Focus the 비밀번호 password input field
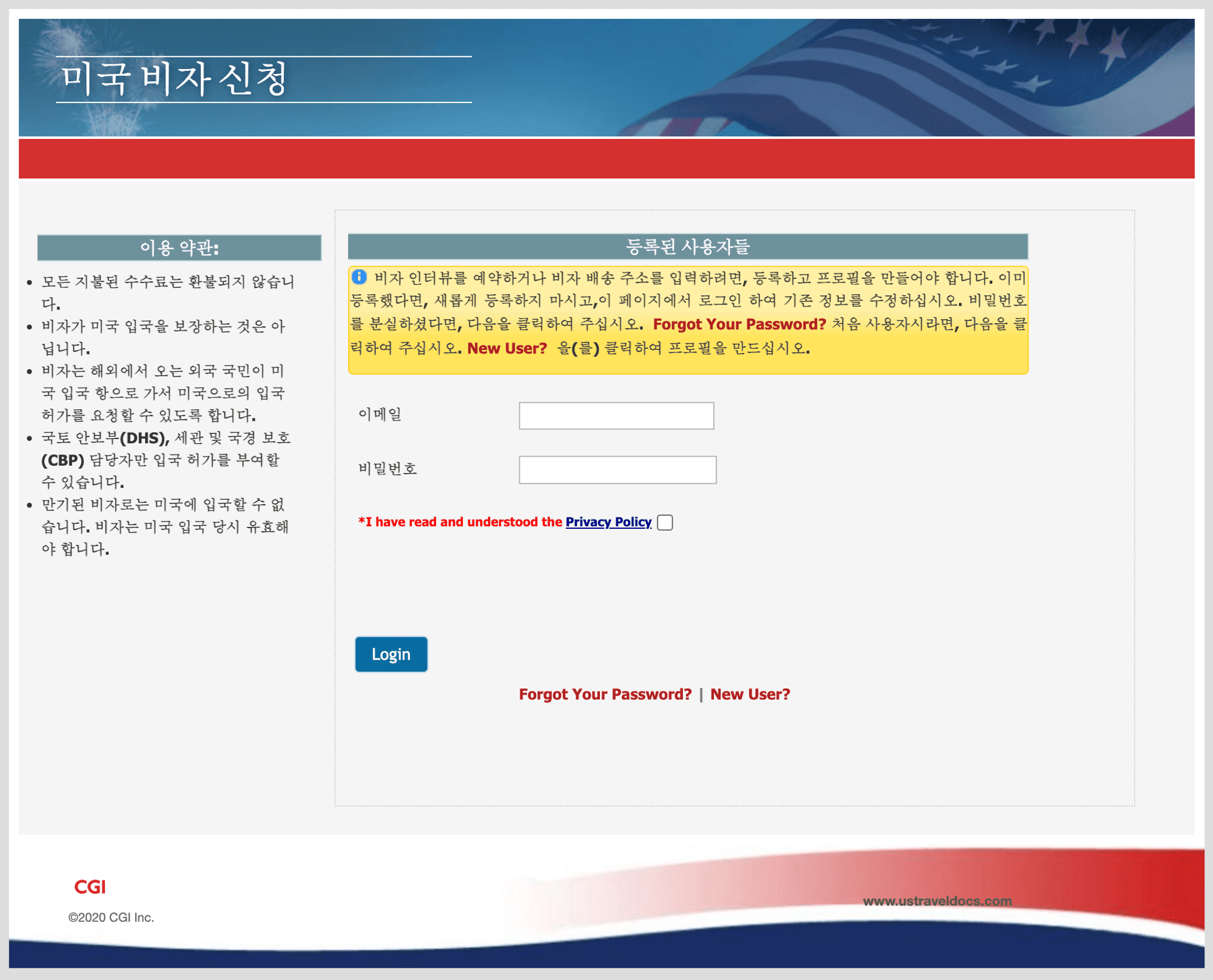The width and height of the screenshot is (1213, 980). click(617, 469)
